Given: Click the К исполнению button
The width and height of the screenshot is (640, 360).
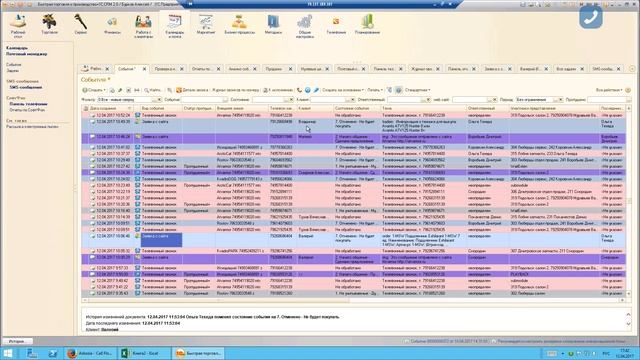Looking at the screenshot, I should [x=278, y=90].
